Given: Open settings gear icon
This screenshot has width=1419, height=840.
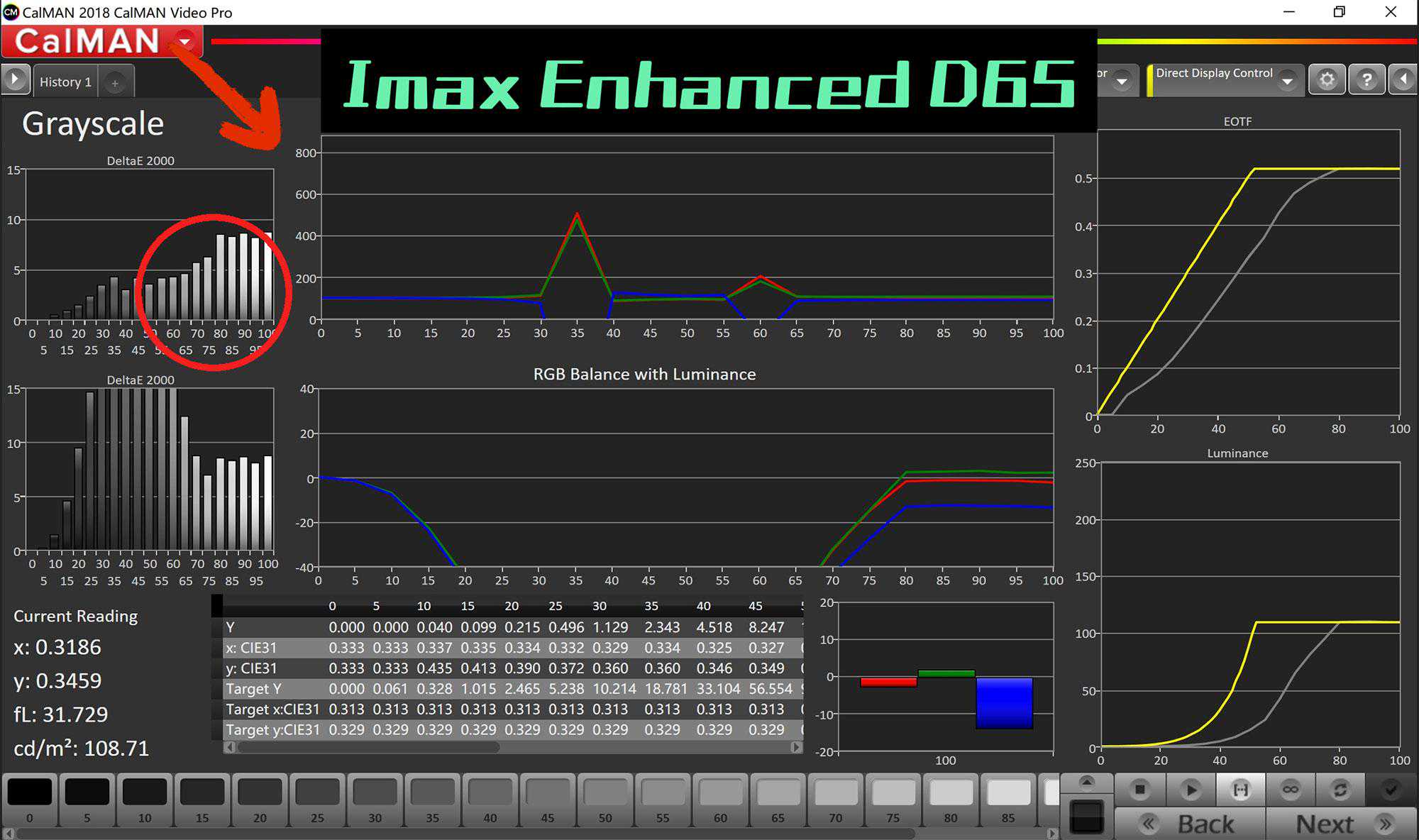Looking at the screenshot, I should point(1327,79).
